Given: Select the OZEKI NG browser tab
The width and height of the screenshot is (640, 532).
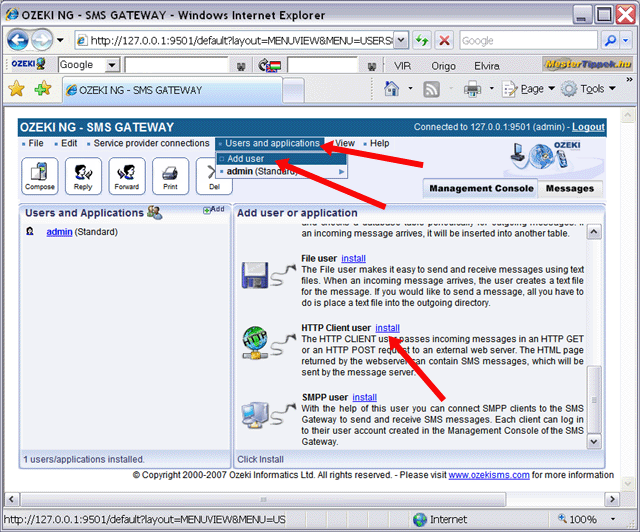Looking at the screenshot, I should 172,90.
